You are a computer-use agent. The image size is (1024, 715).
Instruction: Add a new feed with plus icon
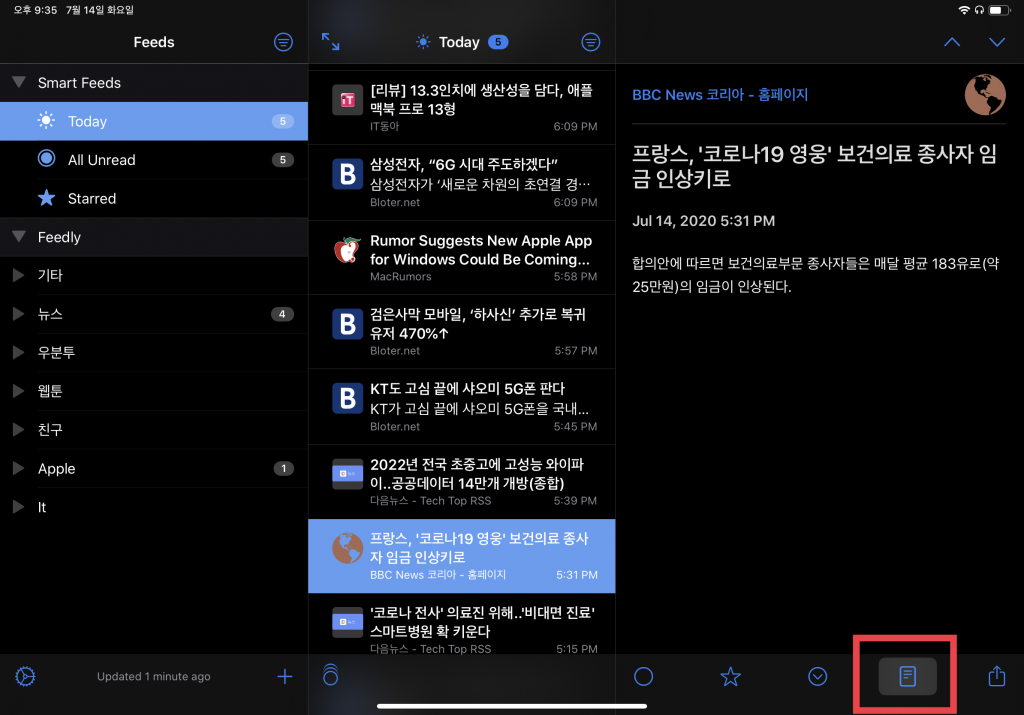[285, 676]
